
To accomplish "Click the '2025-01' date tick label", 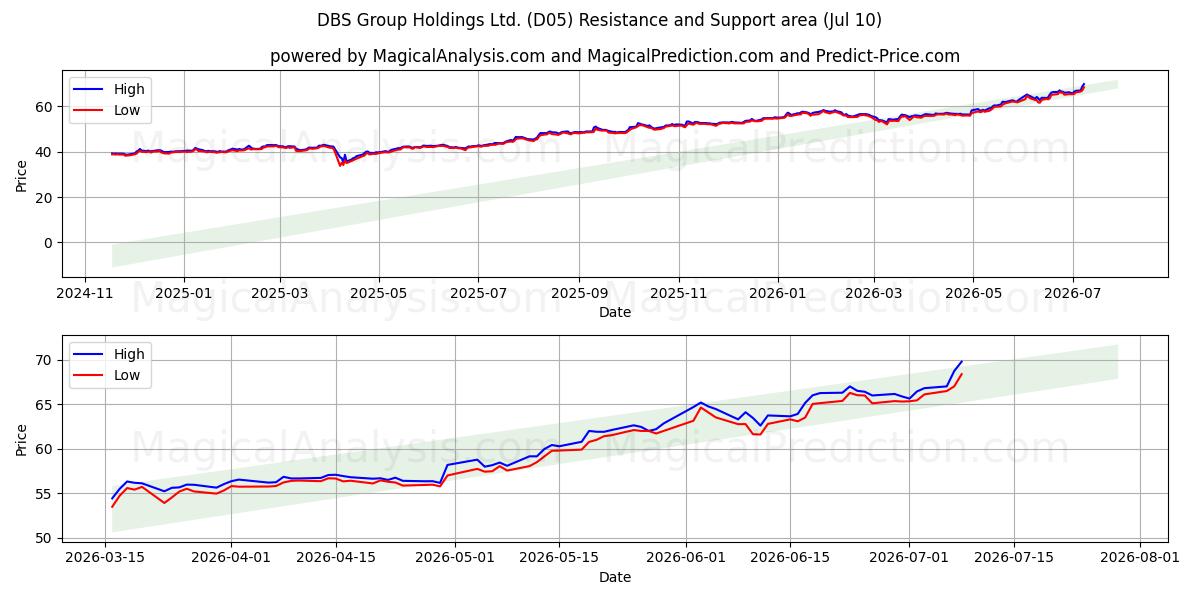I will click(183, 294).
